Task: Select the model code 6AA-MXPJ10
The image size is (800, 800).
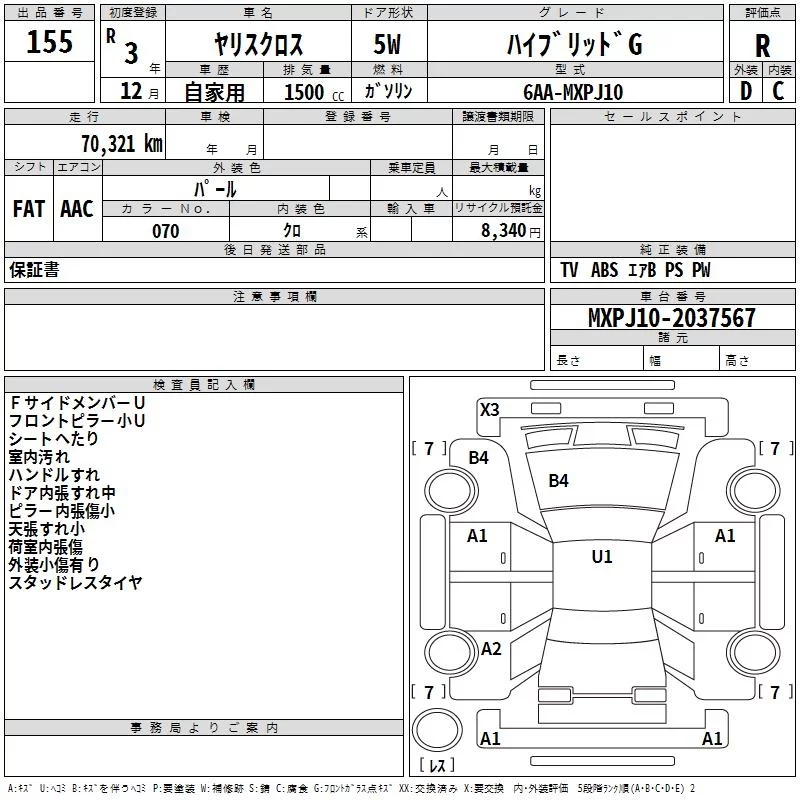Action: coord(573,92)
